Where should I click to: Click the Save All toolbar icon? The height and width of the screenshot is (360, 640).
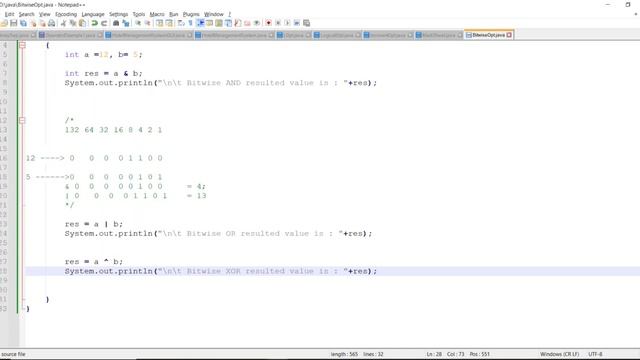pyautogui.click(x=23, y=23)
